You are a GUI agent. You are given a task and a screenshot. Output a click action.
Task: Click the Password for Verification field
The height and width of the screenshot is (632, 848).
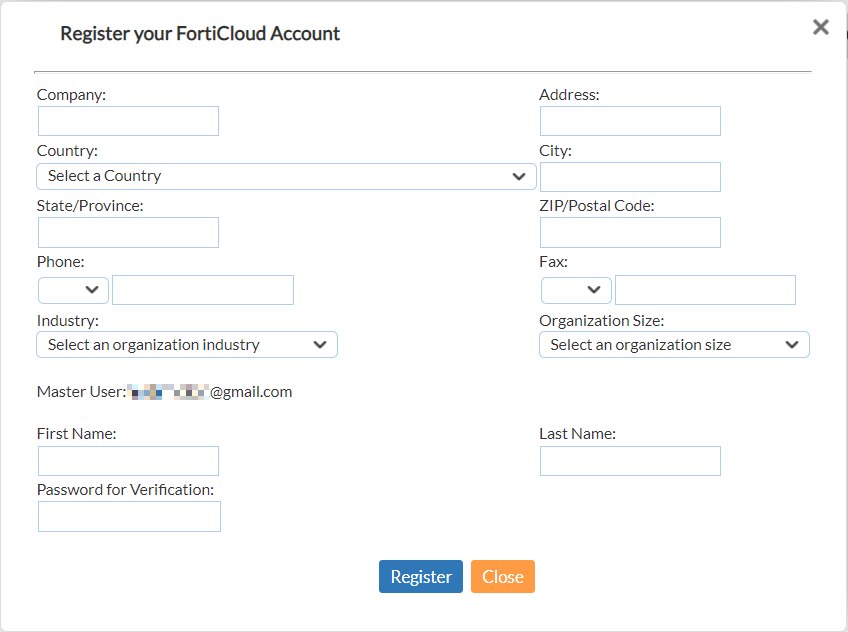click(x=128, y=516)
